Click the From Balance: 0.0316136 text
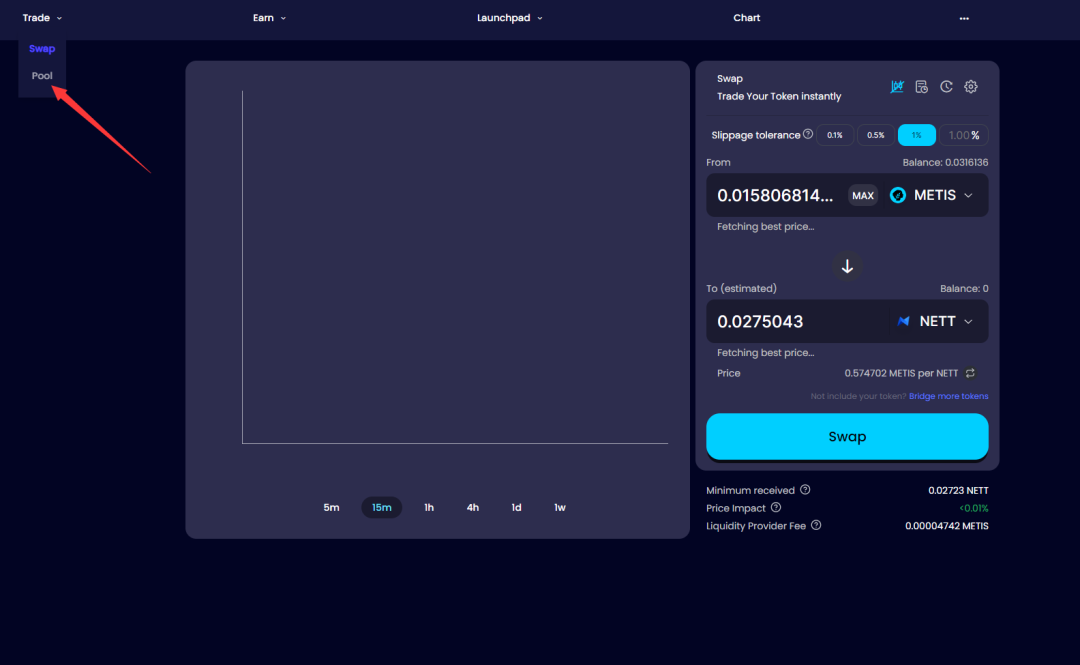The image size is (1080, 665). 945,163
